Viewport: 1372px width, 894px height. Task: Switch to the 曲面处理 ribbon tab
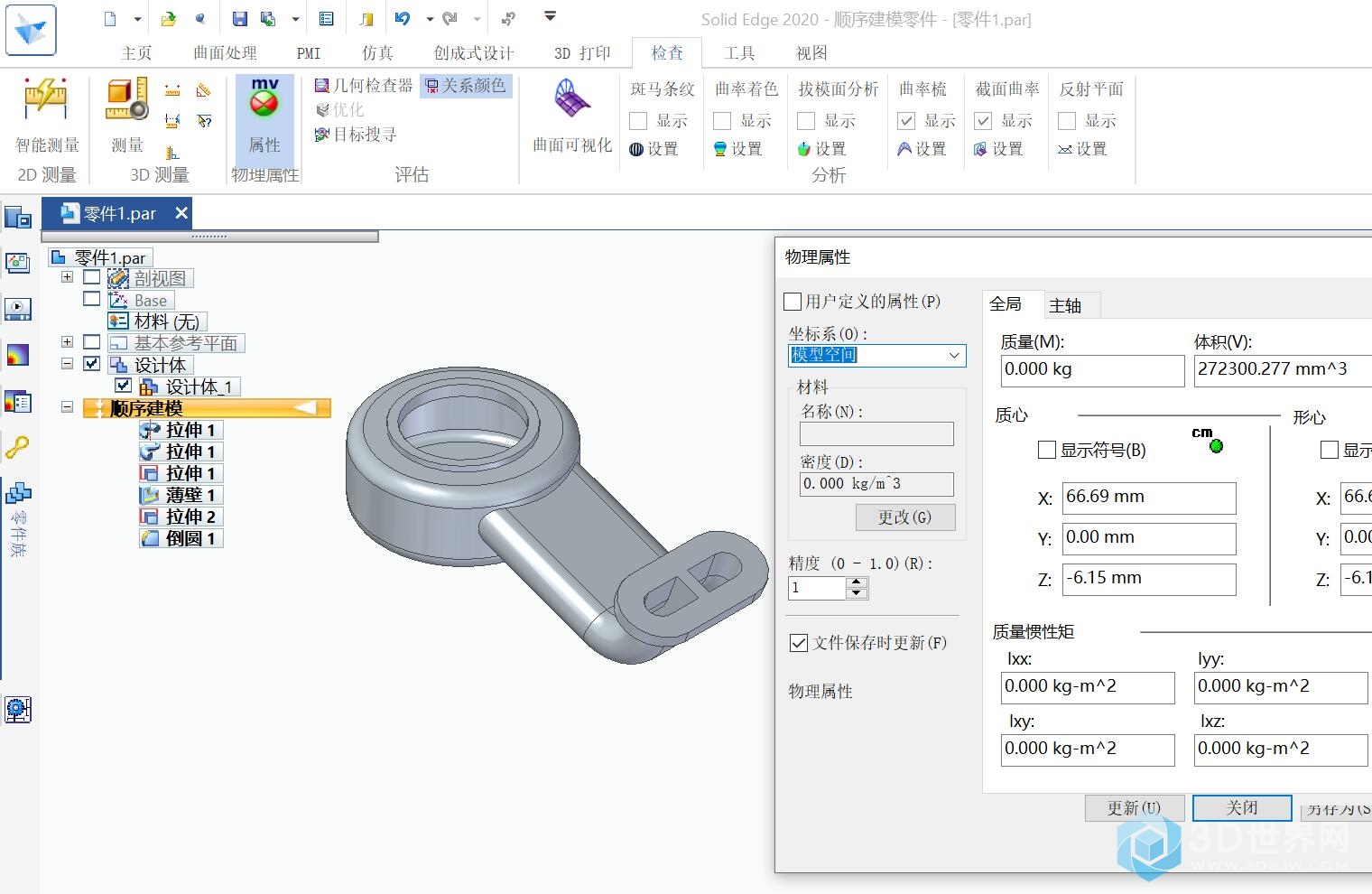tap(225, 53)
